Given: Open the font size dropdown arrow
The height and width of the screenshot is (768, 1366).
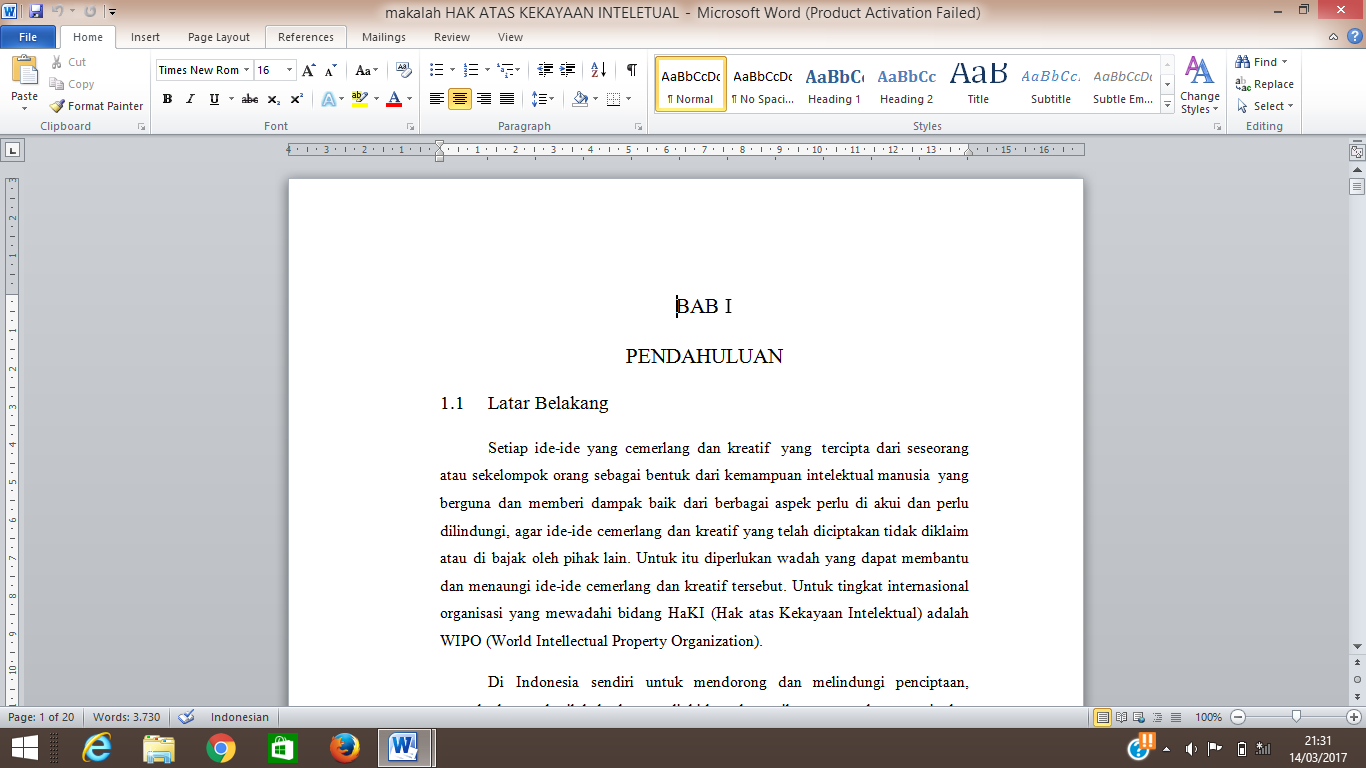Looking at the screenshot, I should pos(289,70).
